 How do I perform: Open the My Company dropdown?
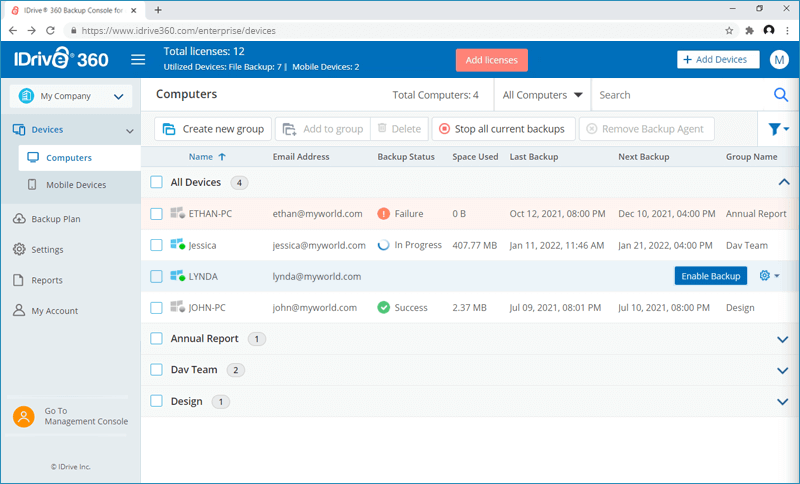(x=71, y=96)
